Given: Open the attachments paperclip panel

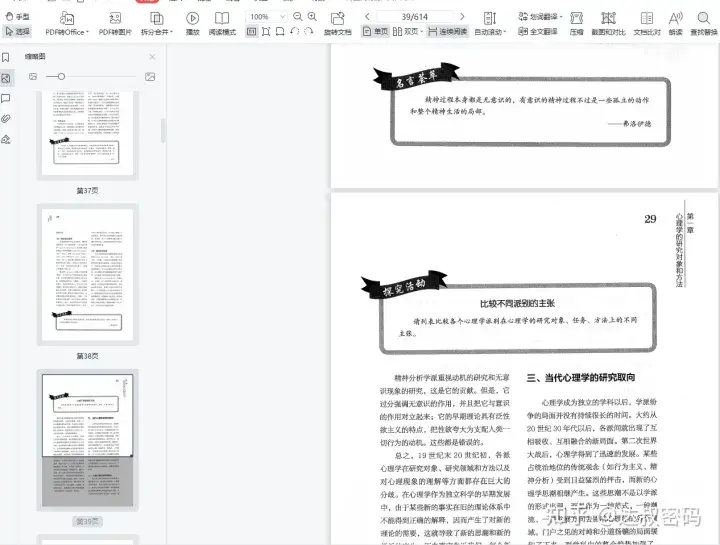Looking at the screenshot, I should [x=6, y=119].
